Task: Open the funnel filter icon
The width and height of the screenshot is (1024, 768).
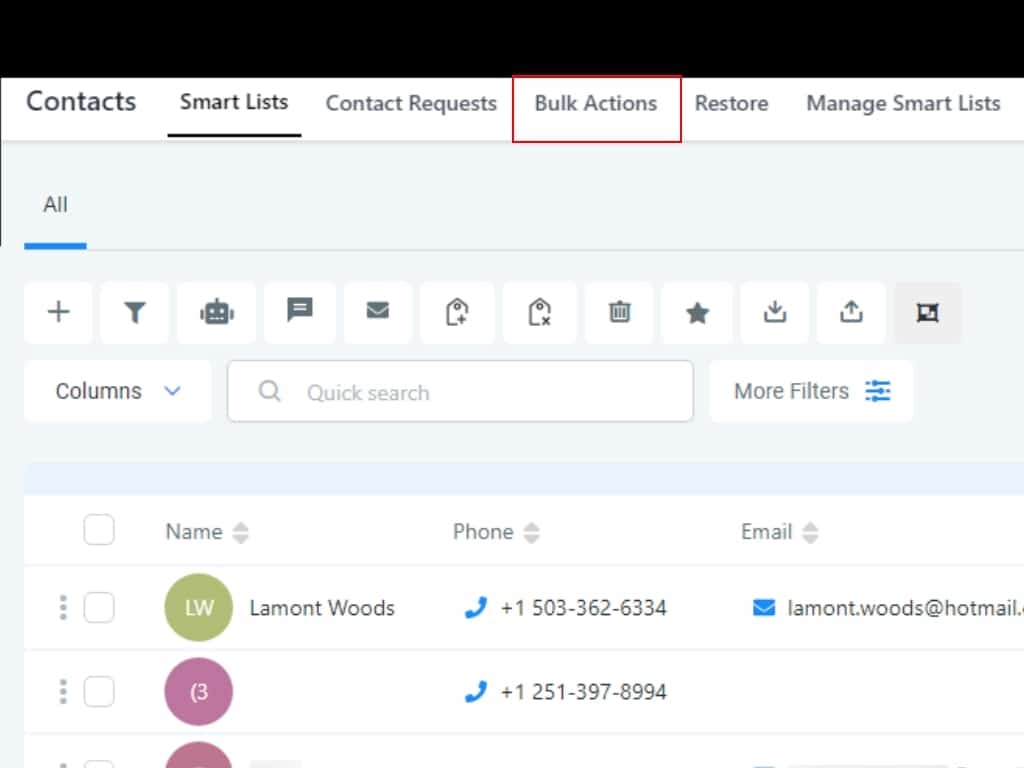Action: [x=135, y=313]
